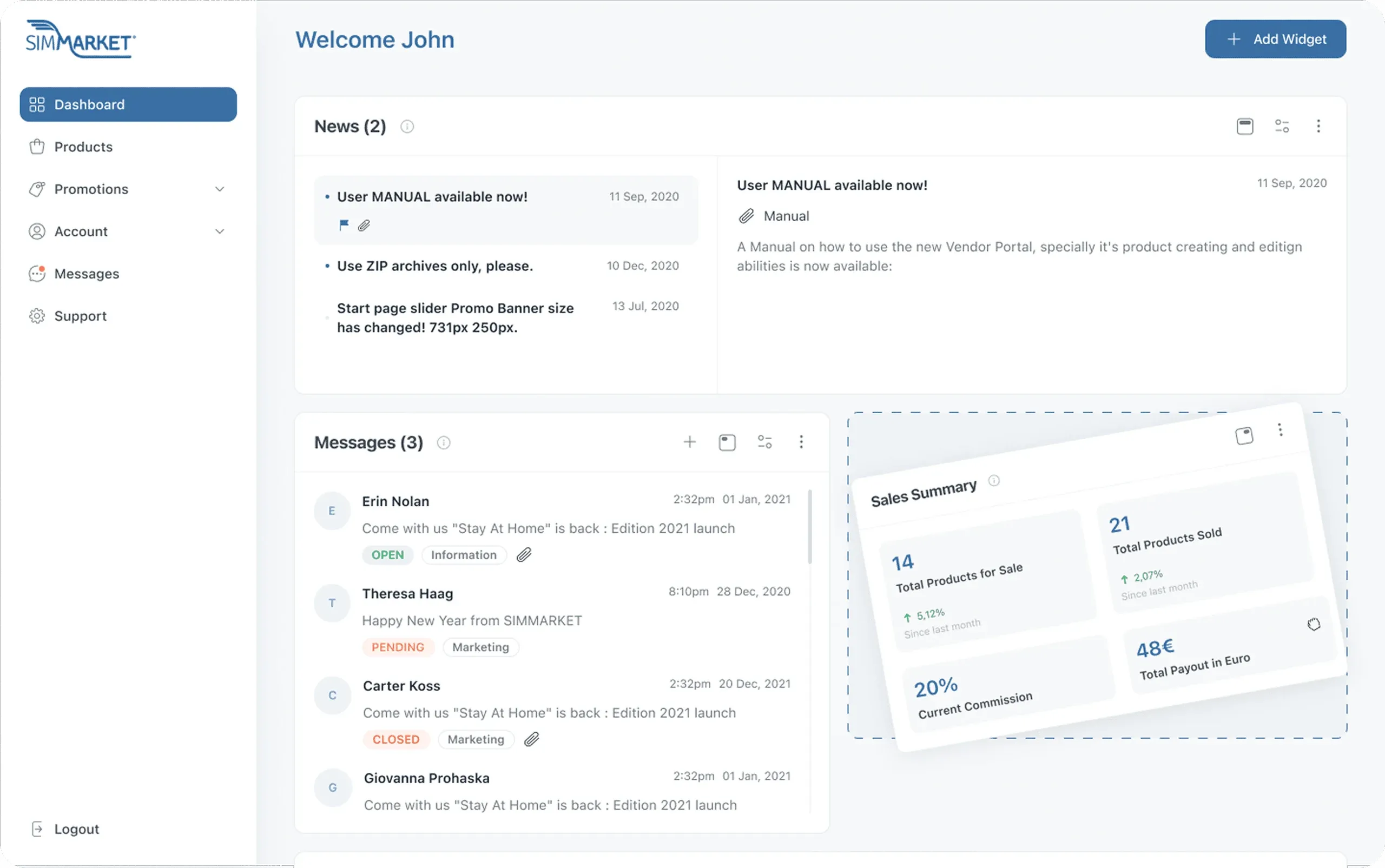
Task: Open the Carter Koss message
Action: point(552,712)
